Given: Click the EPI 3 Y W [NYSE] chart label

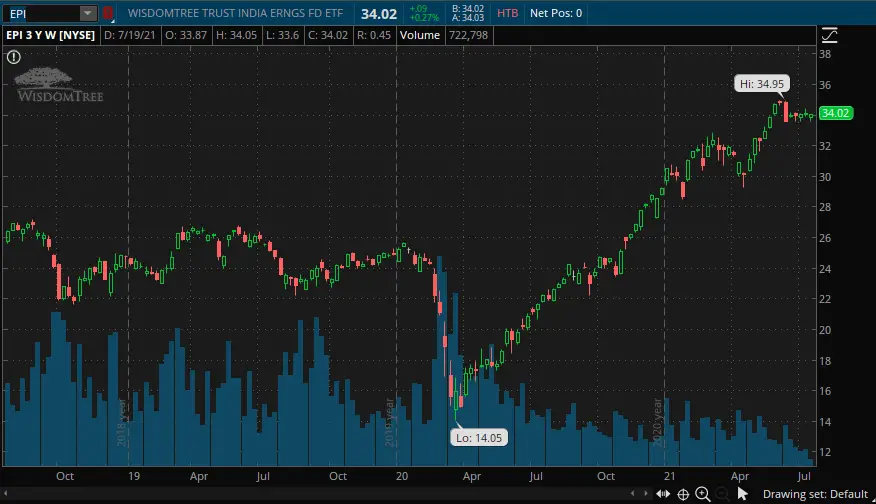Looking at the screenshot, I should coord(50,35).
